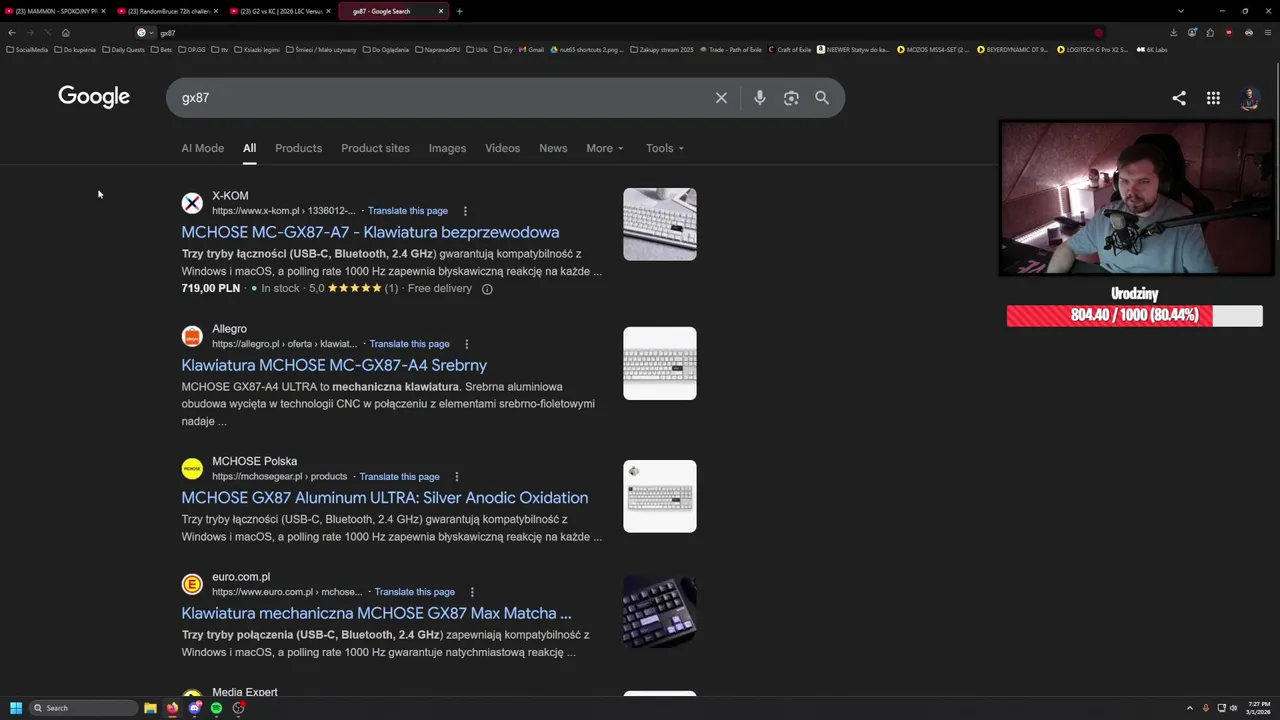
Task: Click Translate this page for MCHOSE Polska result
Action: point(399,477)
